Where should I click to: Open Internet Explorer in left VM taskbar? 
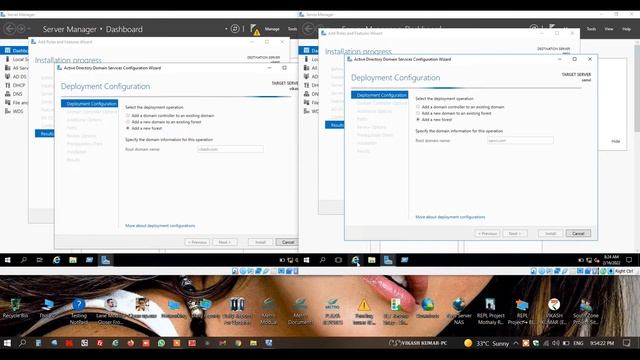[56, 260]
